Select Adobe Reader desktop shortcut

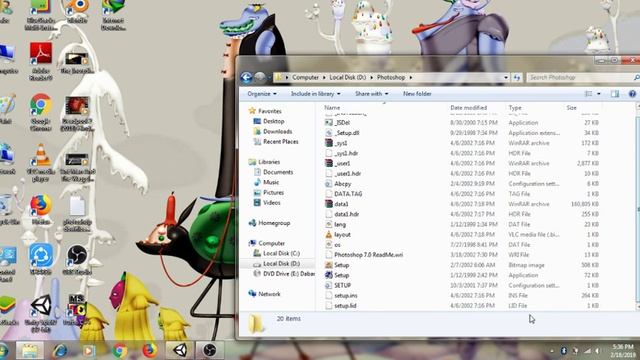point(41,61)
